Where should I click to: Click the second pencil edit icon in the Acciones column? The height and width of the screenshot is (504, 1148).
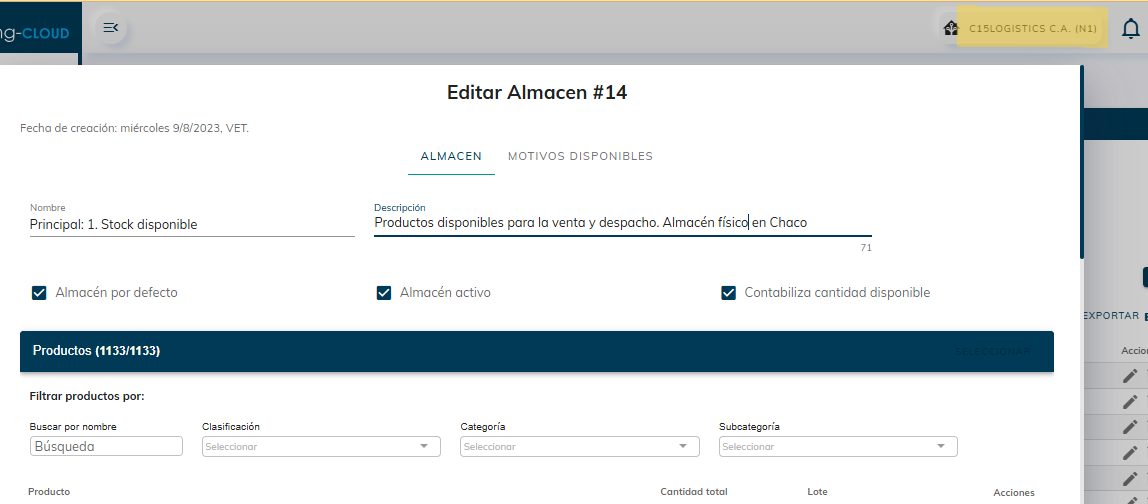[x=1130, y=402]
